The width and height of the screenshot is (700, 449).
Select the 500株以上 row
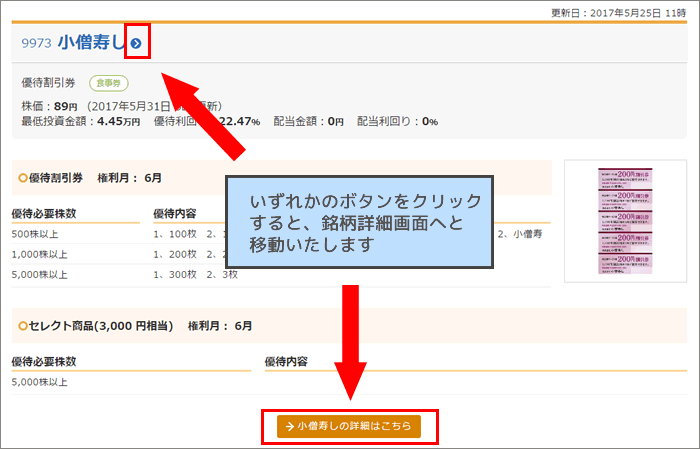pyautogui.click(x=281, y=234)
